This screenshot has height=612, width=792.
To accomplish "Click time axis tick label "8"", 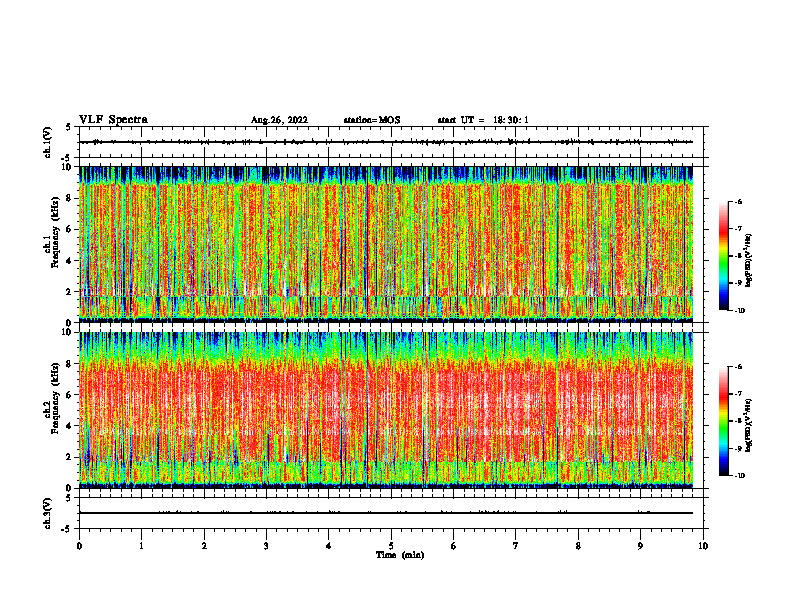I will coord(578,546).
